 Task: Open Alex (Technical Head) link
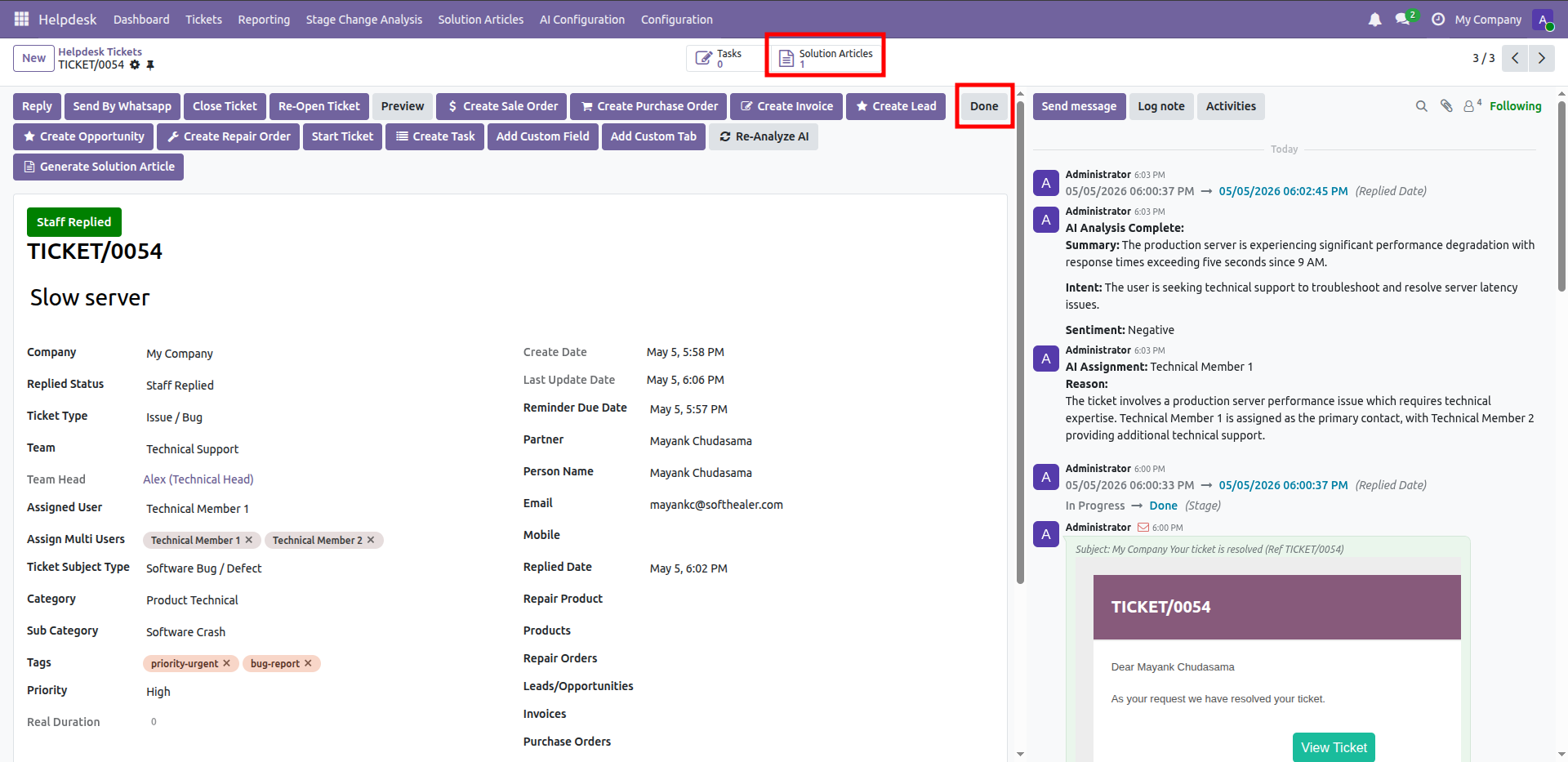[198, 479]
